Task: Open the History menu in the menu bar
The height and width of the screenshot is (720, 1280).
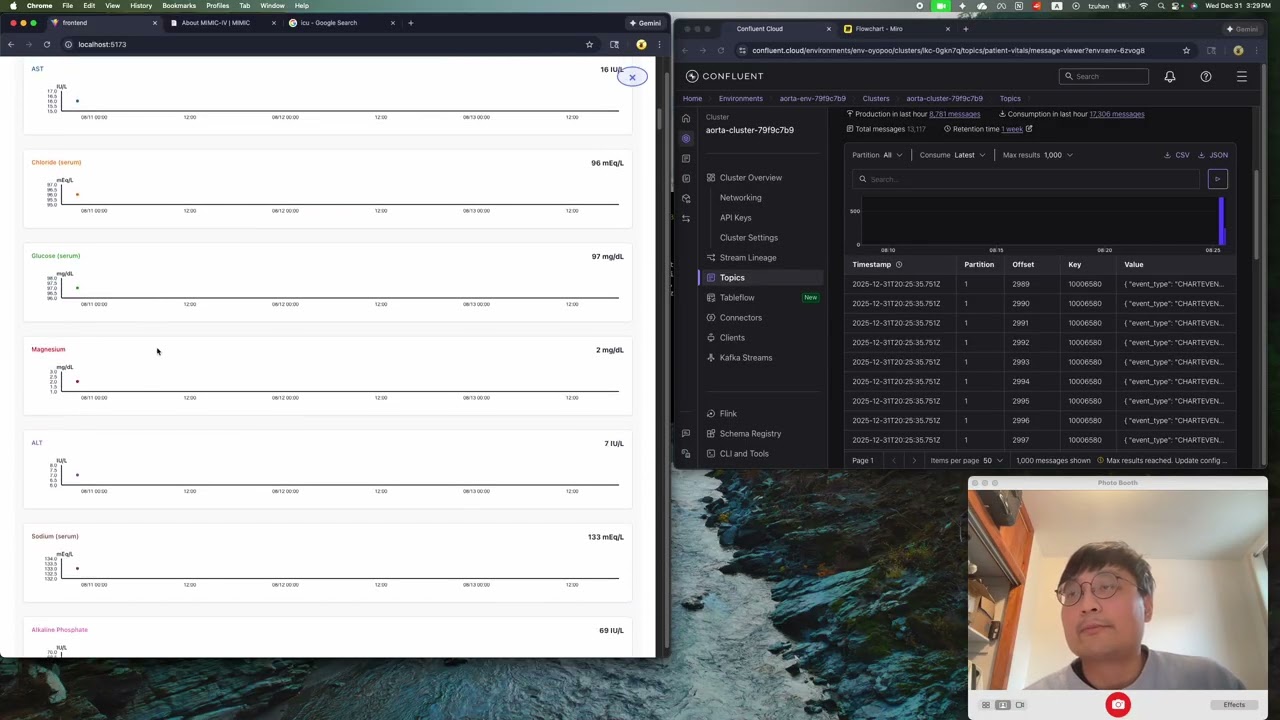Action: [x=141, y=6]
